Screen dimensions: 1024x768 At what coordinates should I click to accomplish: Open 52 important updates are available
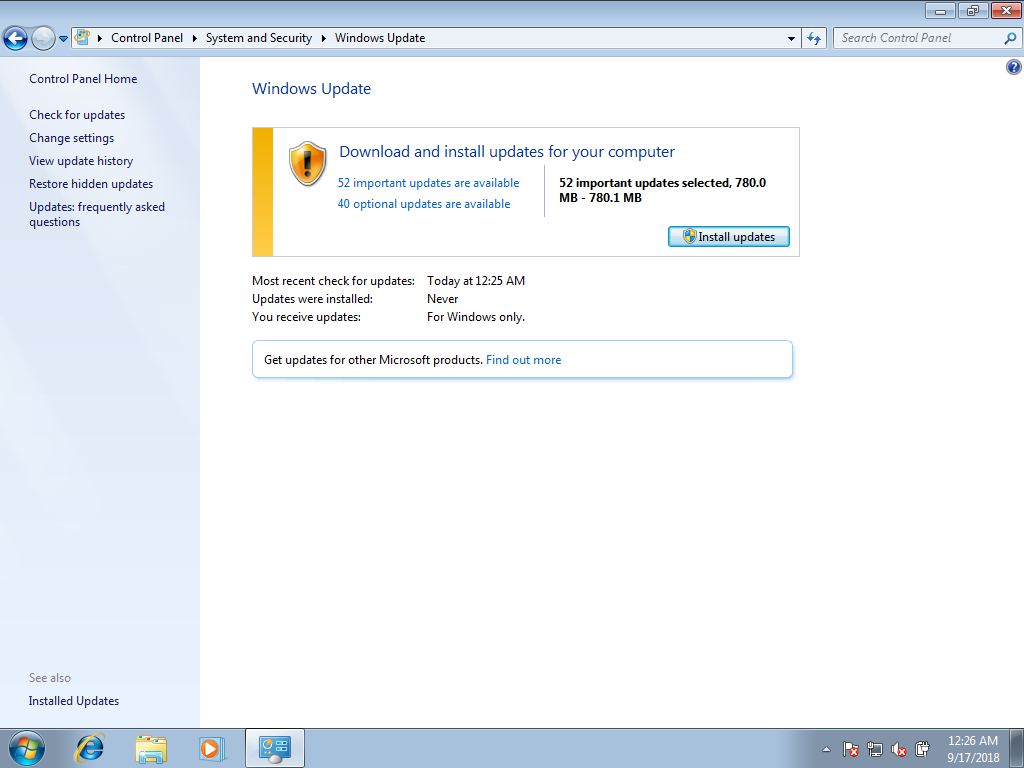pyautogui.click(x=428, y=183)
